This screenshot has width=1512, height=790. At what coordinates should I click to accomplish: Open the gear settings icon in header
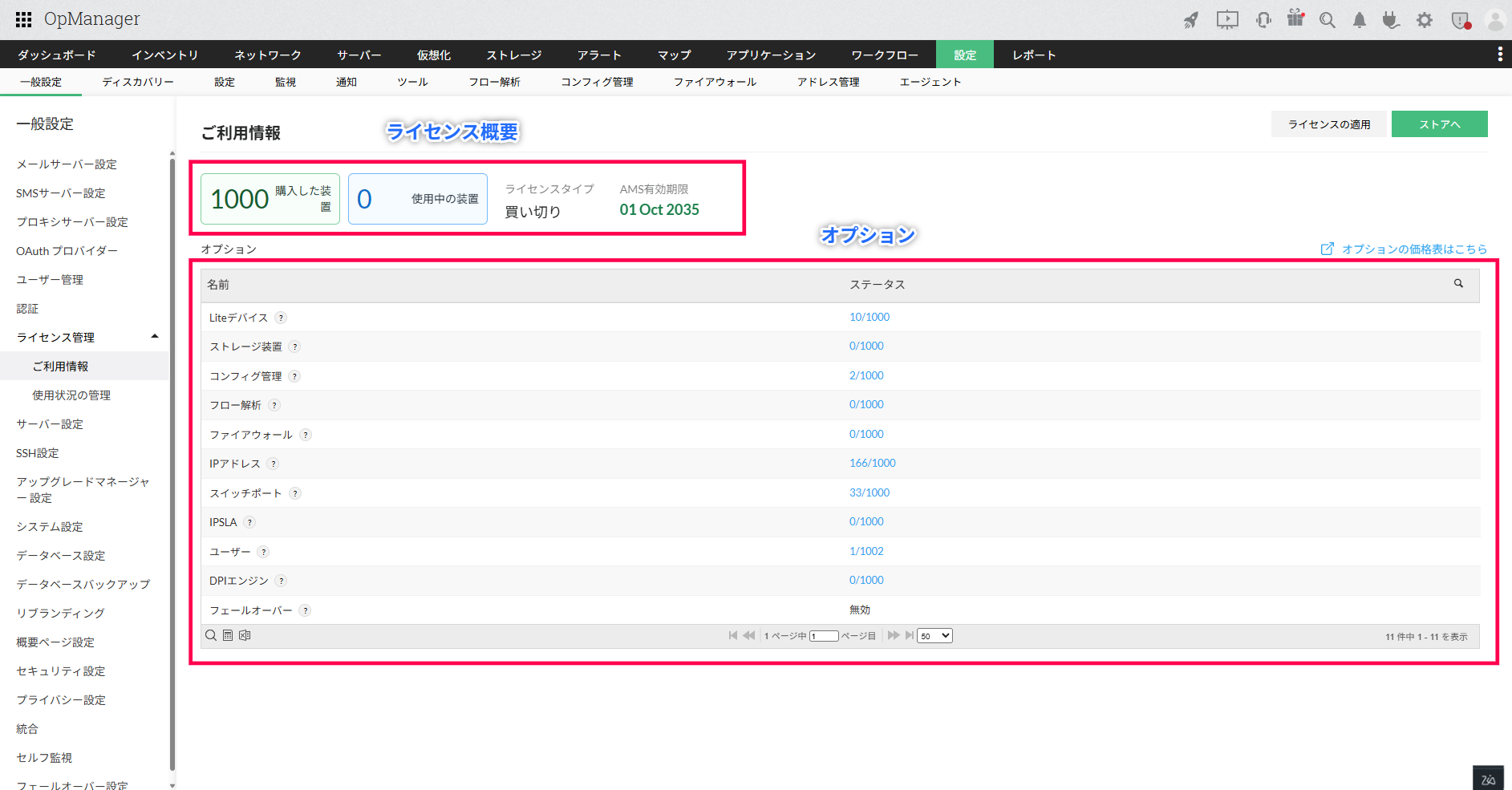(x=1425, y=20)
